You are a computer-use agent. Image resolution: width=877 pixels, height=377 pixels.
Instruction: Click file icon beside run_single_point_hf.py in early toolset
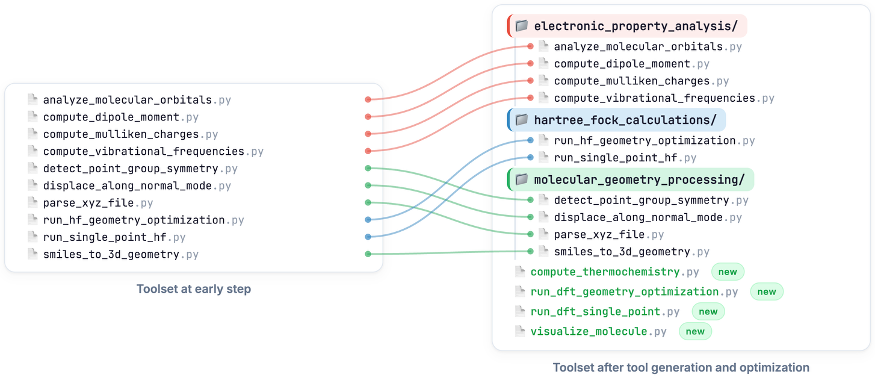pyautogui.click(x=32, y=237)
